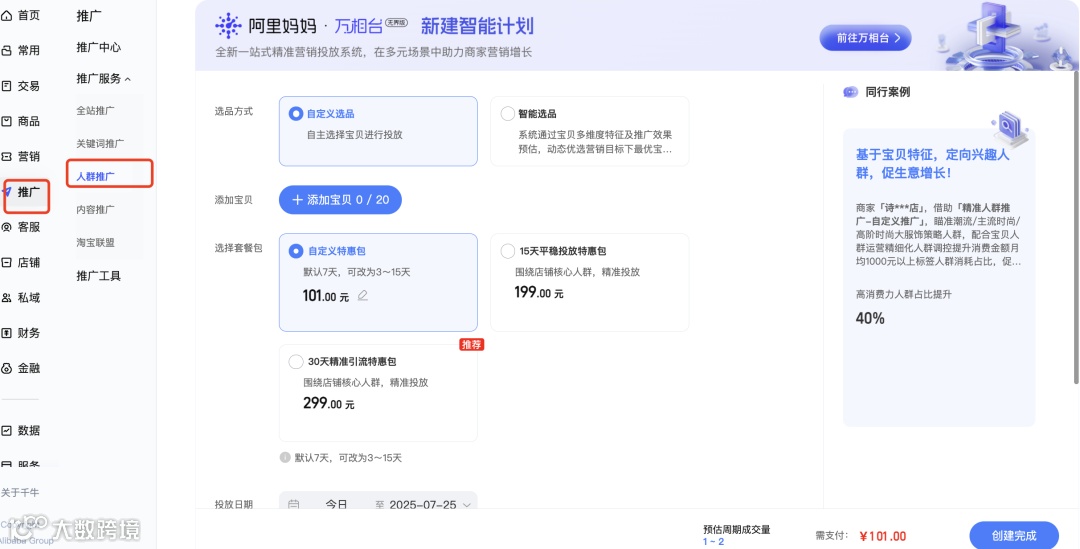The height and width of the screenshot is (549, 1080).
Task: Click the 营销 sidebar icon
Action: click(x=7, y=156)
